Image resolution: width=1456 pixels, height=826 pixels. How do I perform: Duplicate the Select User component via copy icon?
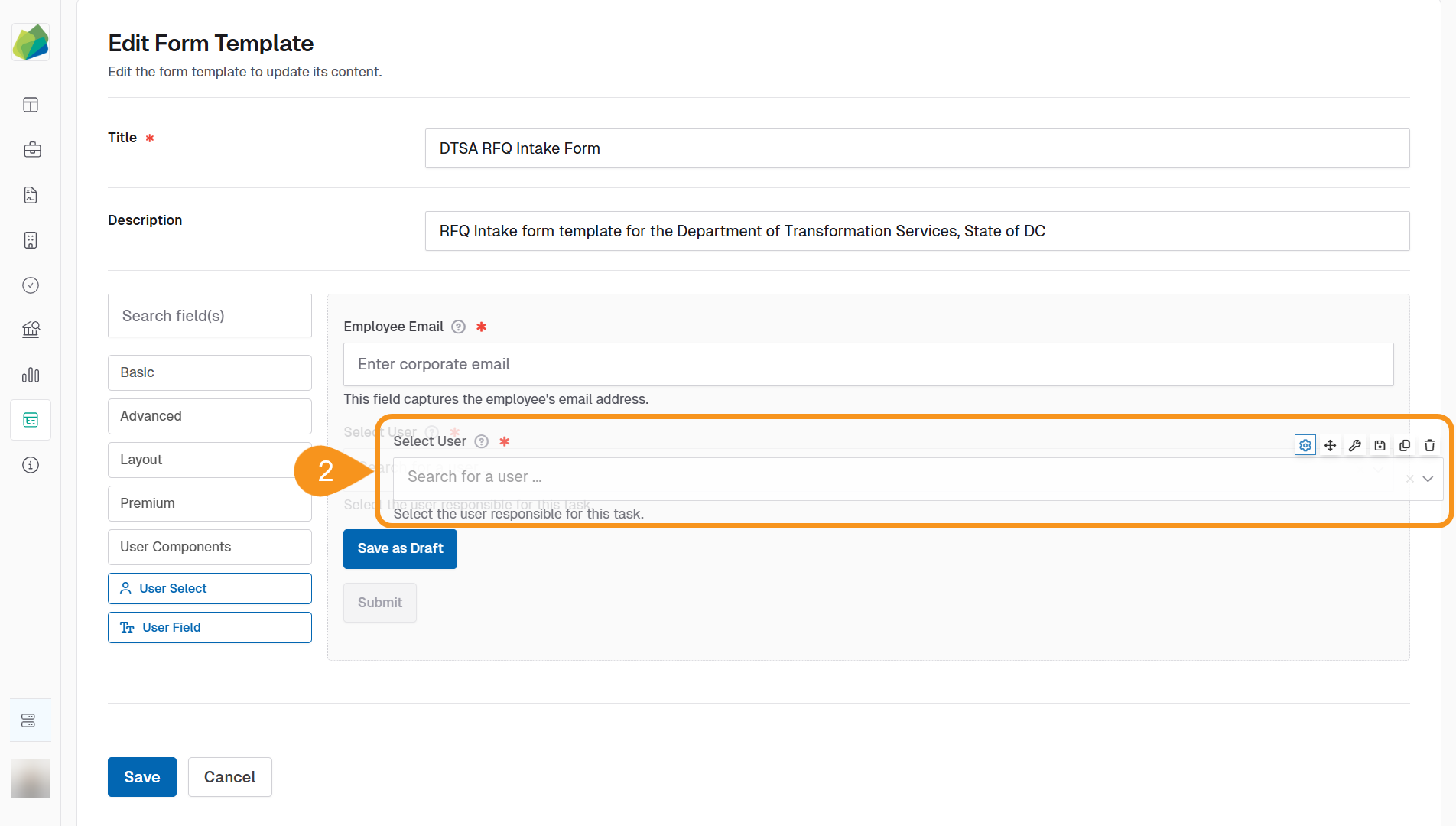pos(1405,444)
